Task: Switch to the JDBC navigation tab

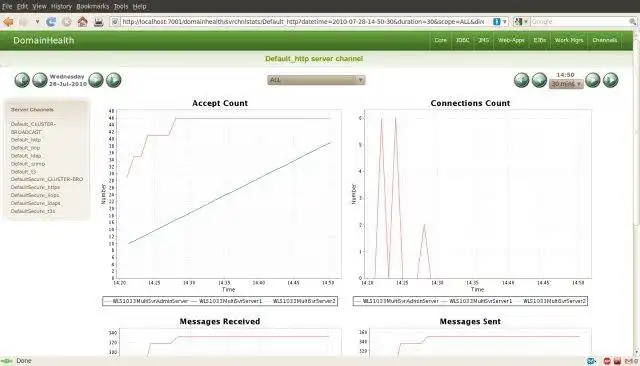Action: click(462, 40)
